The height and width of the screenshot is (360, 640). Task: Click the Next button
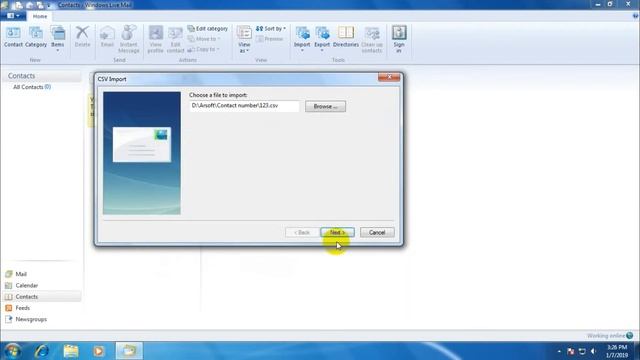click(337, 232)
